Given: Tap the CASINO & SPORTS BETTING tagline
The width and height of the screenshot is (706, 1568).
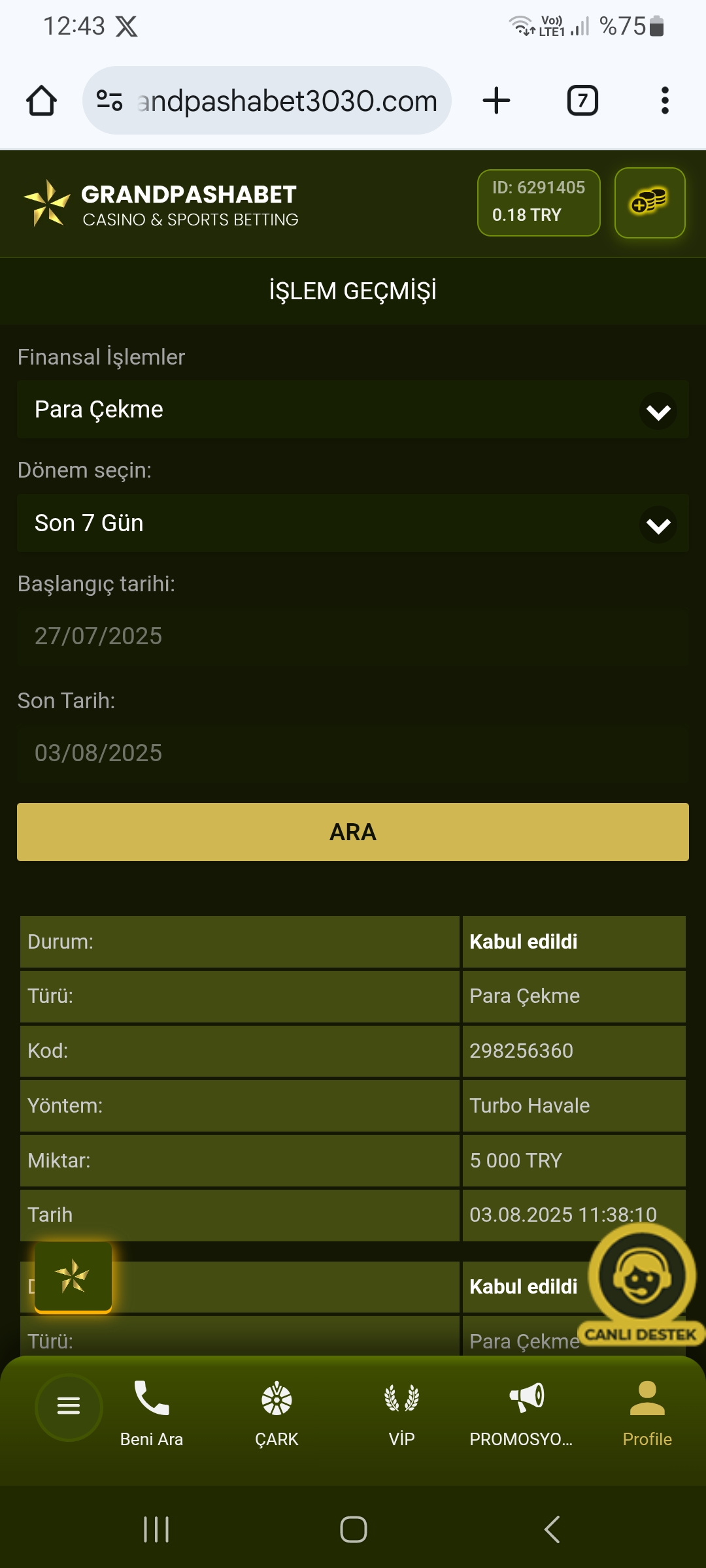Looking at the screenshot, I should click(x=190, y=220).
